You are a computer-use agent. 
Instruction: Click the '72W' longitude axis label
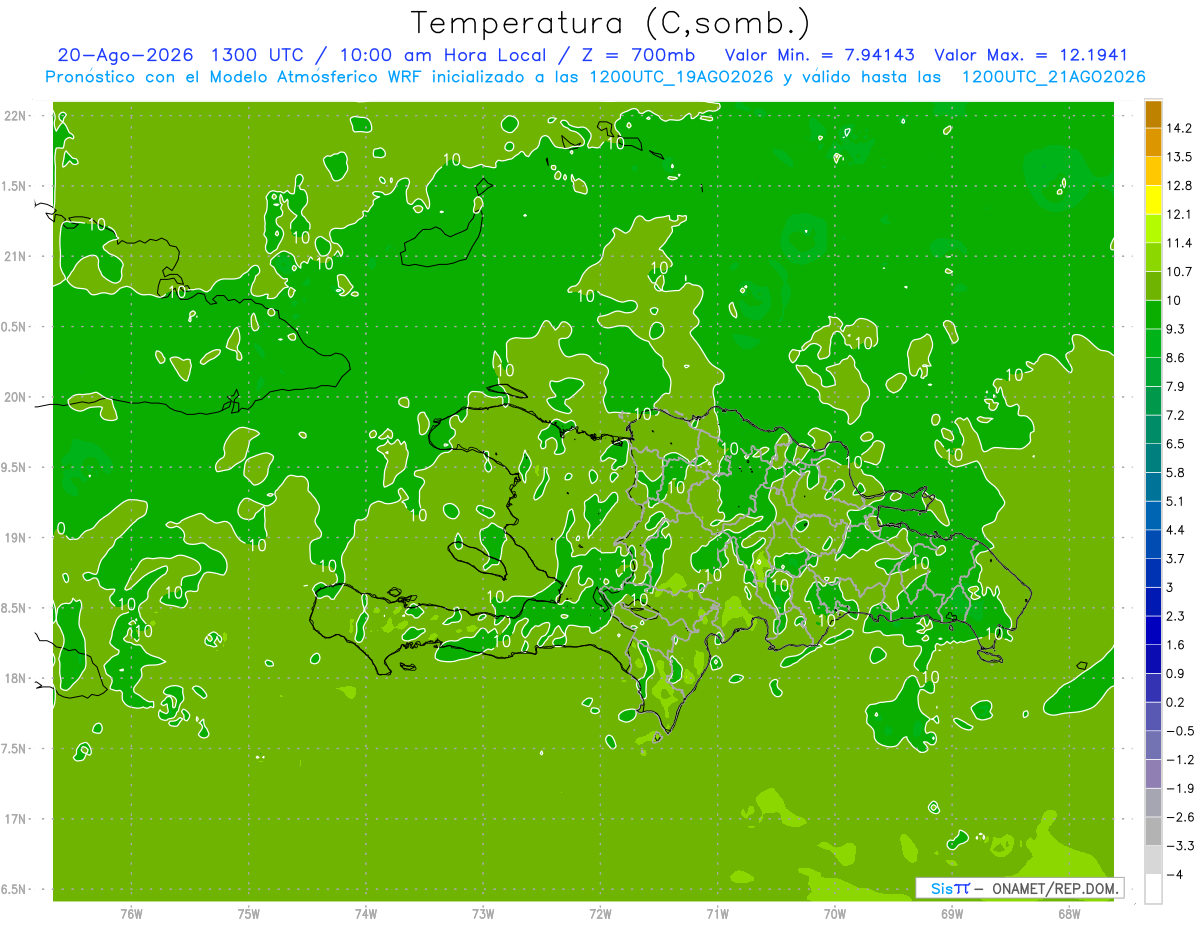pos(600,915)
